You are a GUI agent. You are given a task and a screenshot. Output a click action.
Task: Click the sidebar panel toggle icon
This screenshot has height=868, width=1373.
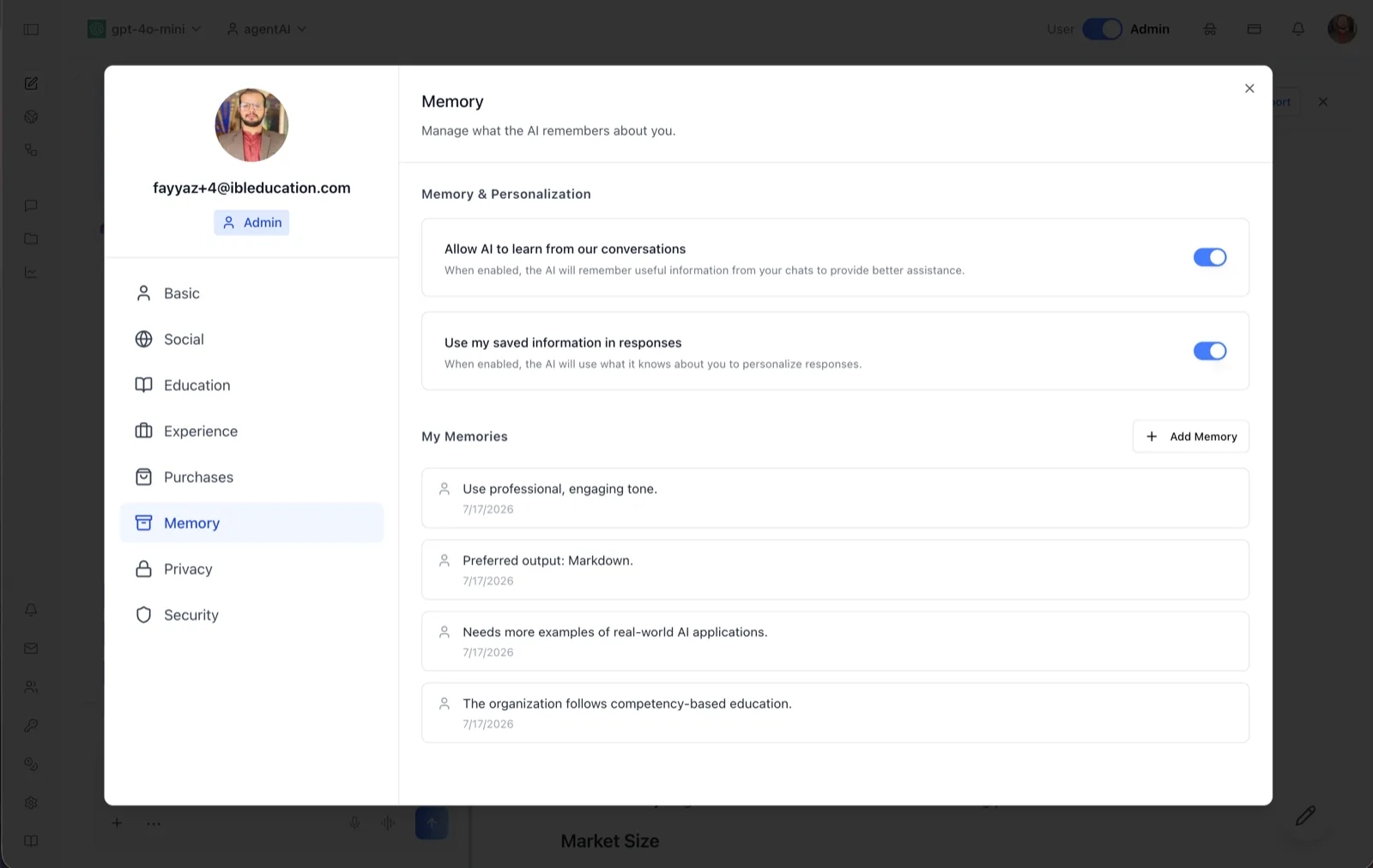pyautogui.click(x=31, y=29)
